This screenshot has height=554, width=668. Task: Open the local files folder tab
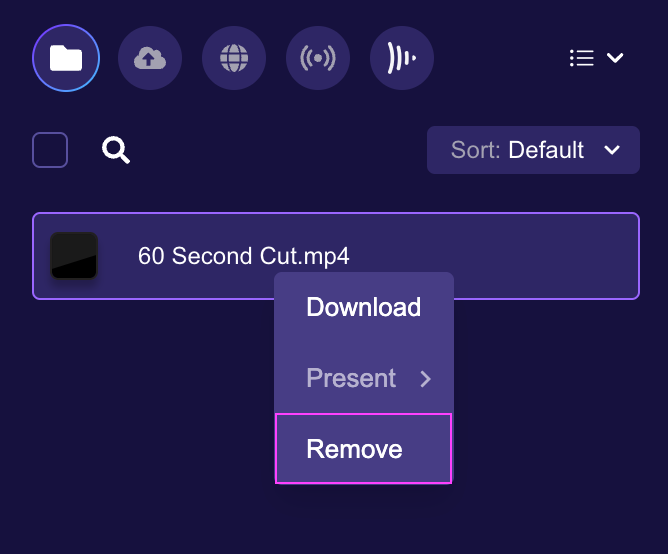click(x=66, y=58)
